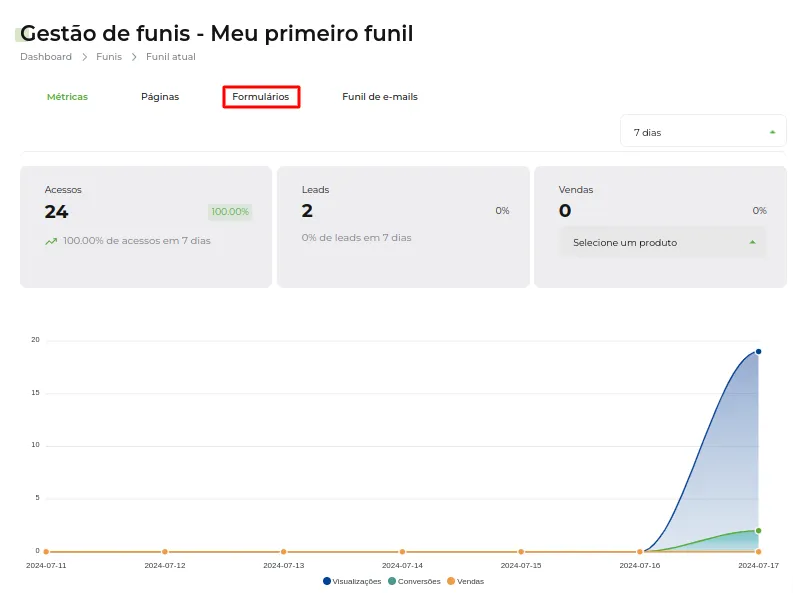The height and width of the screenshot is (593, 793).
Task: Select the green conversions point on 2024-07-17
Action: click(759, 531)
